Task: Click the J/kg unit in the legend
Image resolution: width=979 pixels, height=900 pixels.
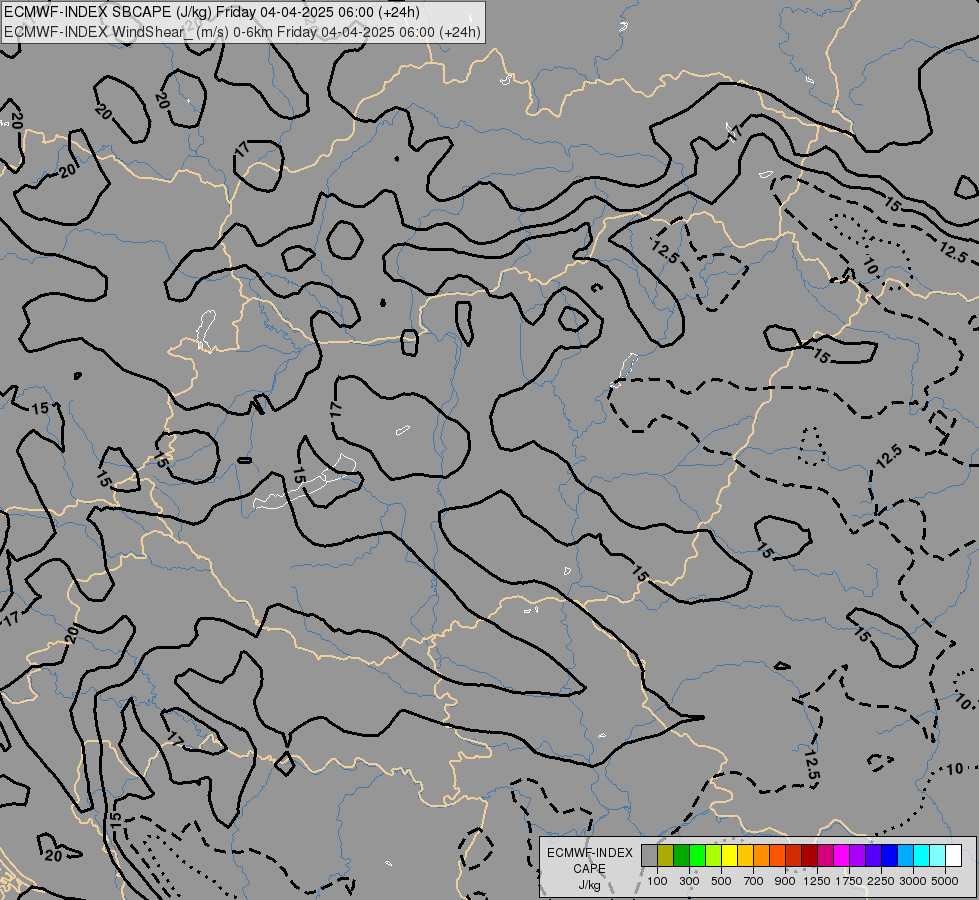Action: (x=589, y=886)
